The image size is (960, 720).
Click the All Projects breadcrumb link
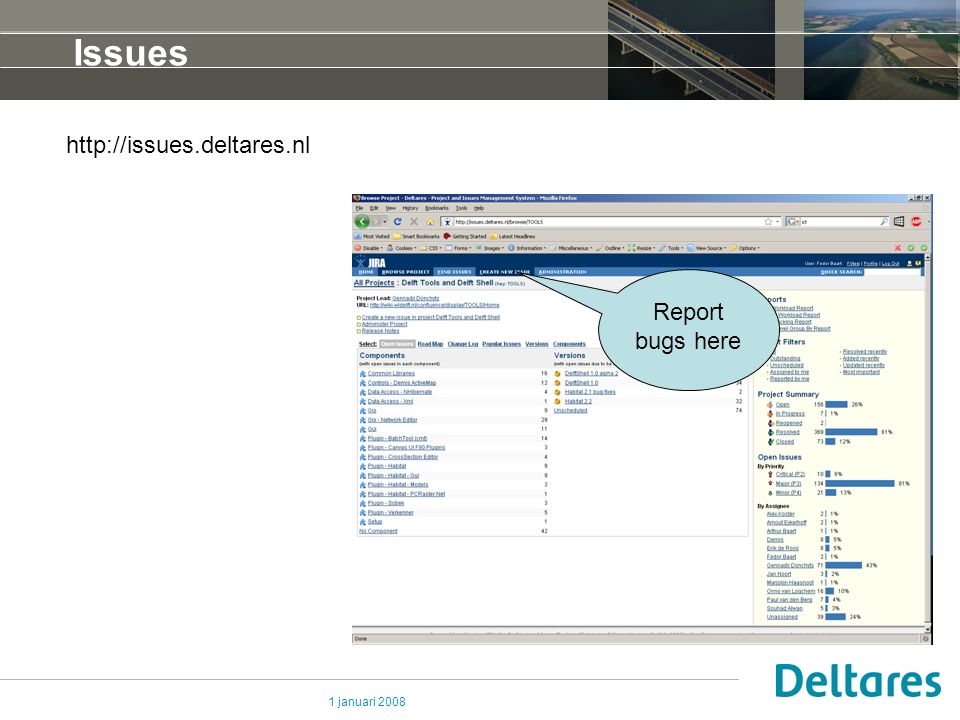click(374, 283)
